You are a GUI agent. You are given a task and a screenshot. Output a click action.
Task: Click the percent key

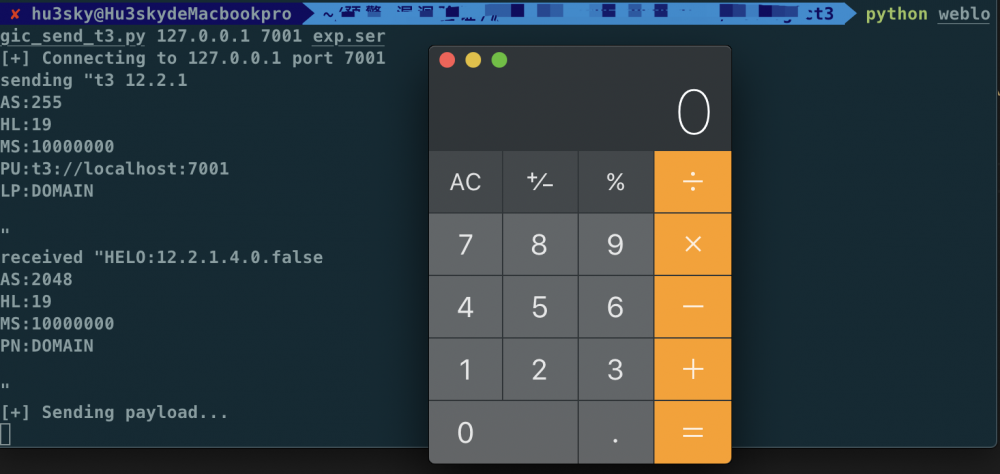pos(616,182)
